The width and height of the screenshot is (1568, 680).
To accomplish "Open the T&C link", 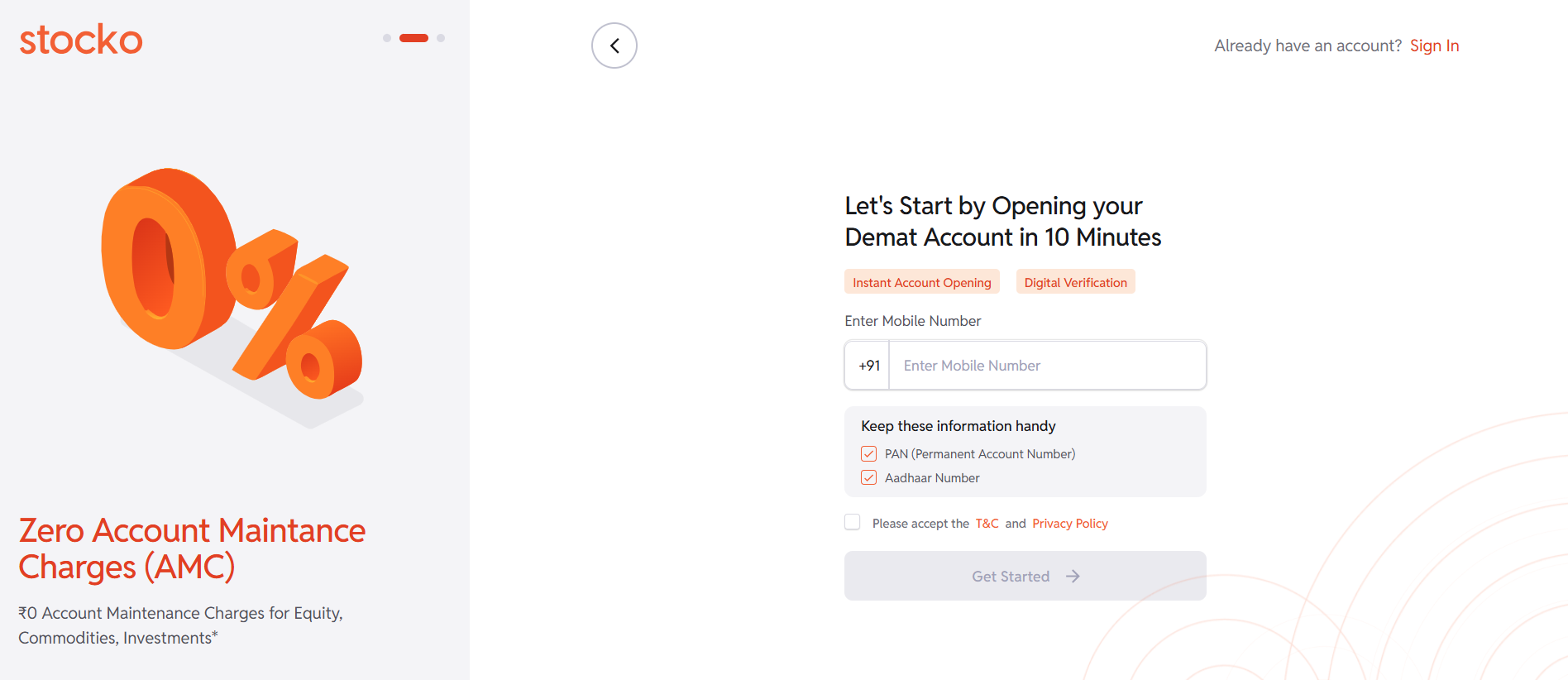I will (987, 524).
